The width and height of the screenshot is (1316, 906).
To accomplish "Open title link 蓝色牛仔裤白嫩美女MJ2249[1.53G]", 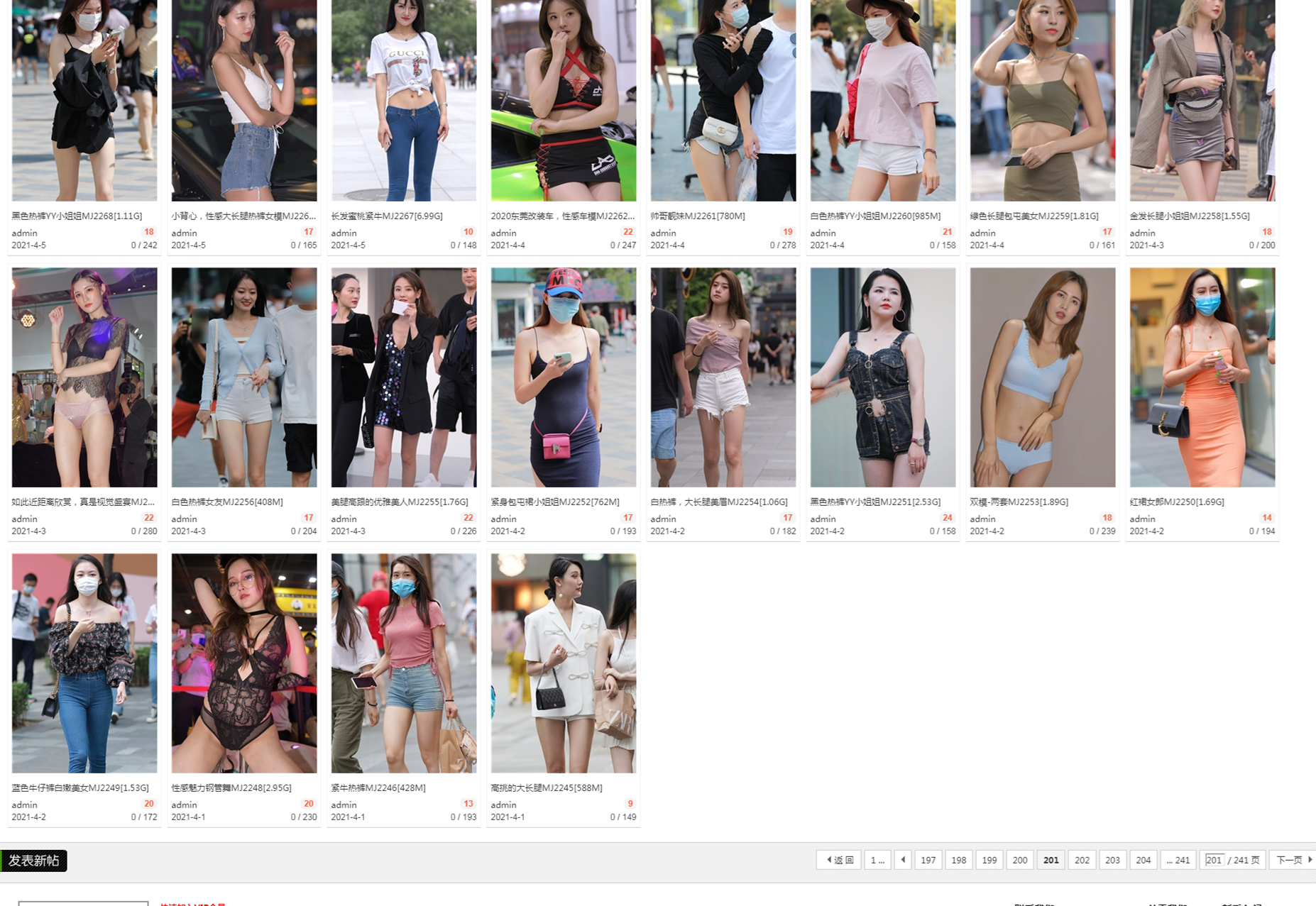I will [x=80, y=788].
